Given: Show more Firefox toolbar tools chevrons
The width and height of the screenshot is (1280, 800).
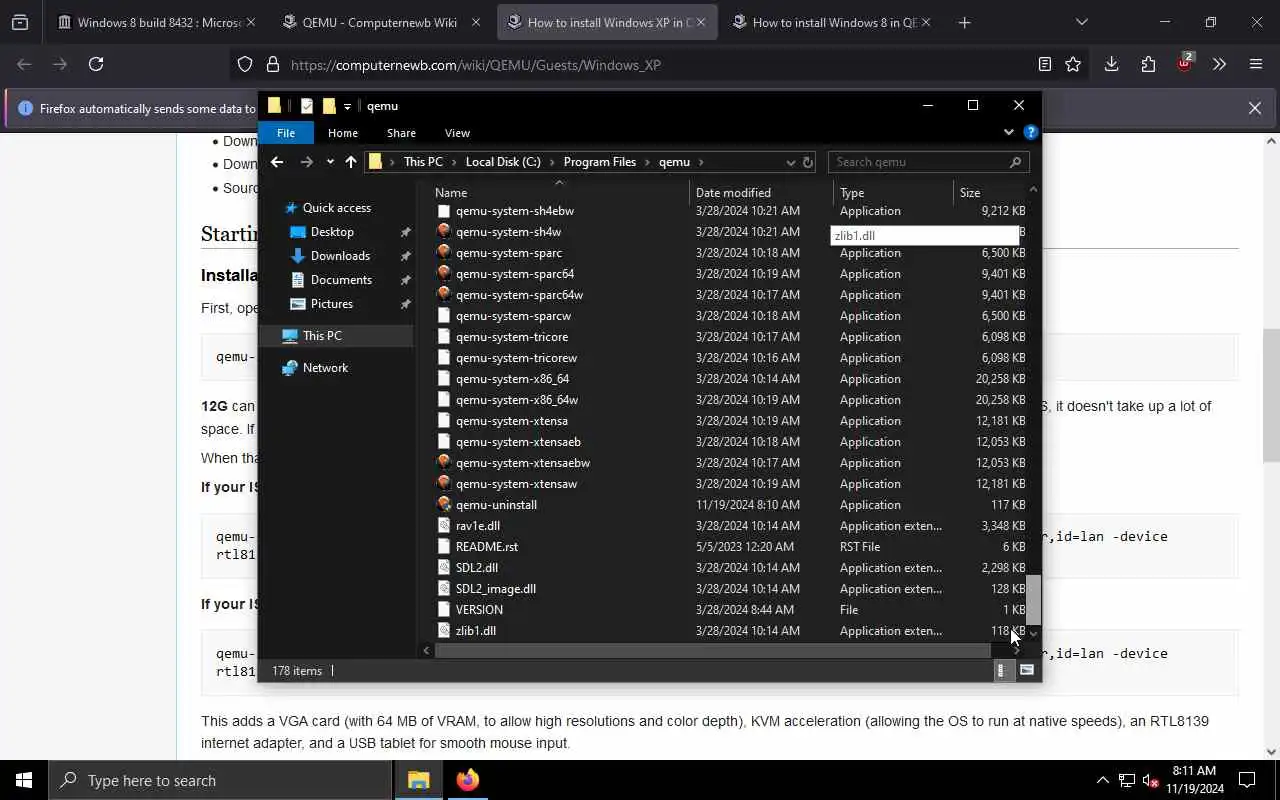Looking at the screenshot, I should 1219,64.
